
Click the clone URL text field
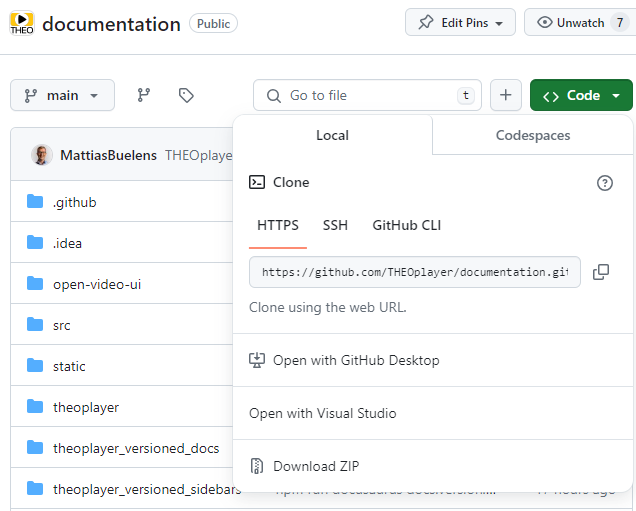415,272
